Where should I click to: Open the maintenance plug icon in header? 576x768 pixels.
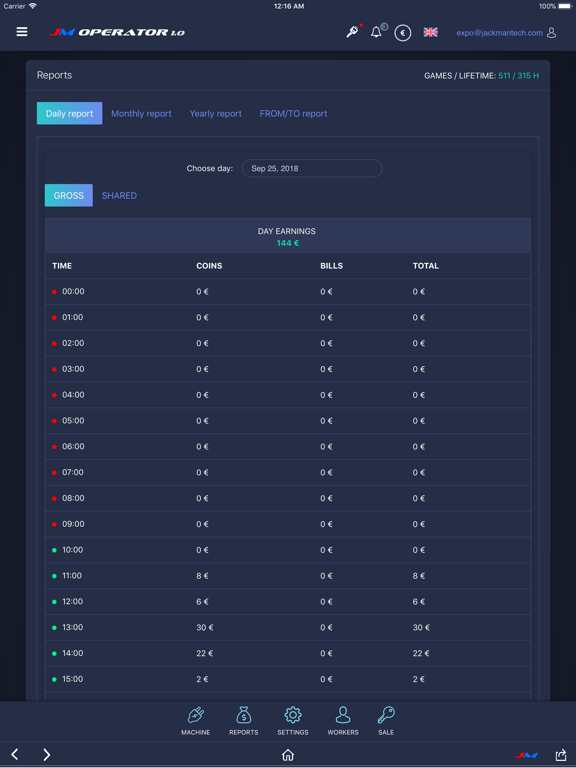pos(353,32)
